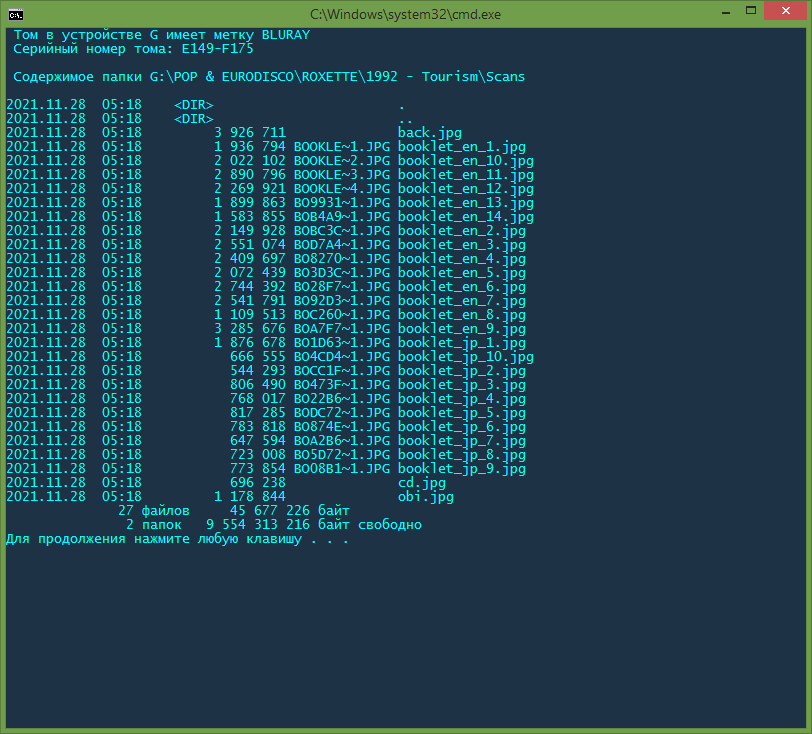
Task: Click file name booklet_jp_1.jpg
Action: pyautogui.click(x=461, y=343)
